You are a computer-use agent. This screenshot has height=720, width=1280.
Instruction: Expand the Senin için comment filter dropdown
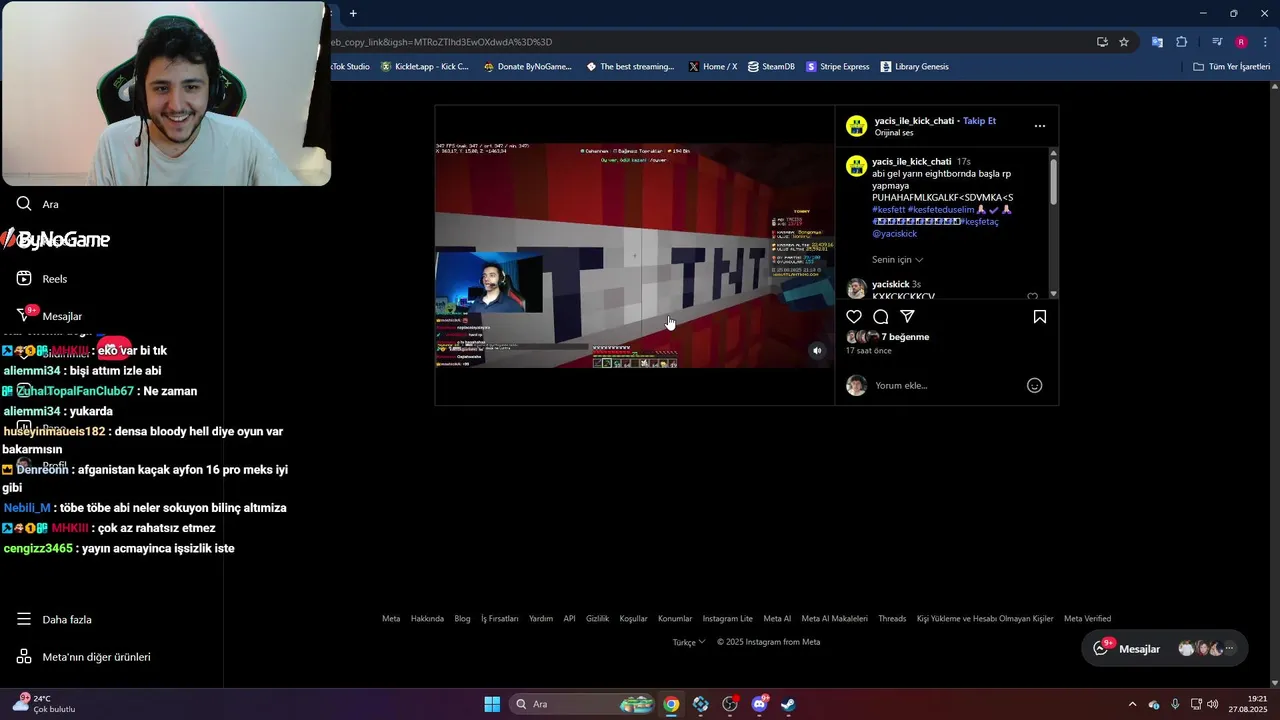pos(897,260)
